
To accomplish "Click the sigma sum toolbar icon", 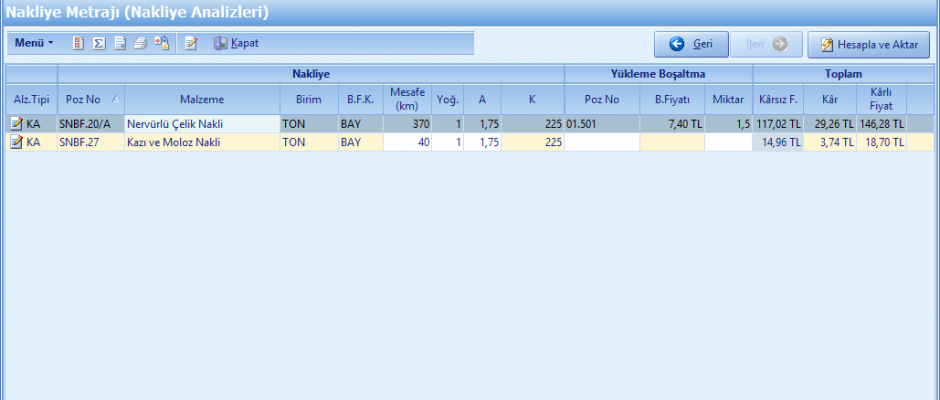I will pyautogui.click(x=99, y=44).
